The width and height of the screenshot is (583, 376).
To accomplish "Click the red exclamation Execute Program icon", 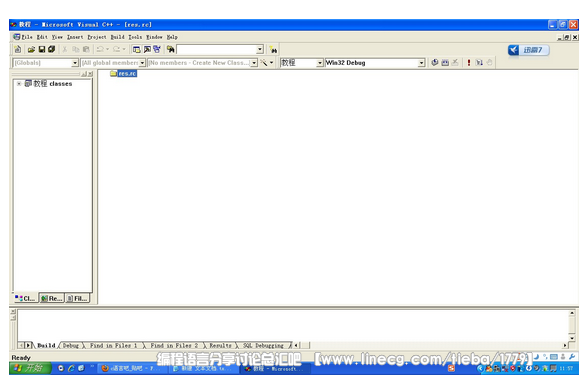I will click(469, 62).
